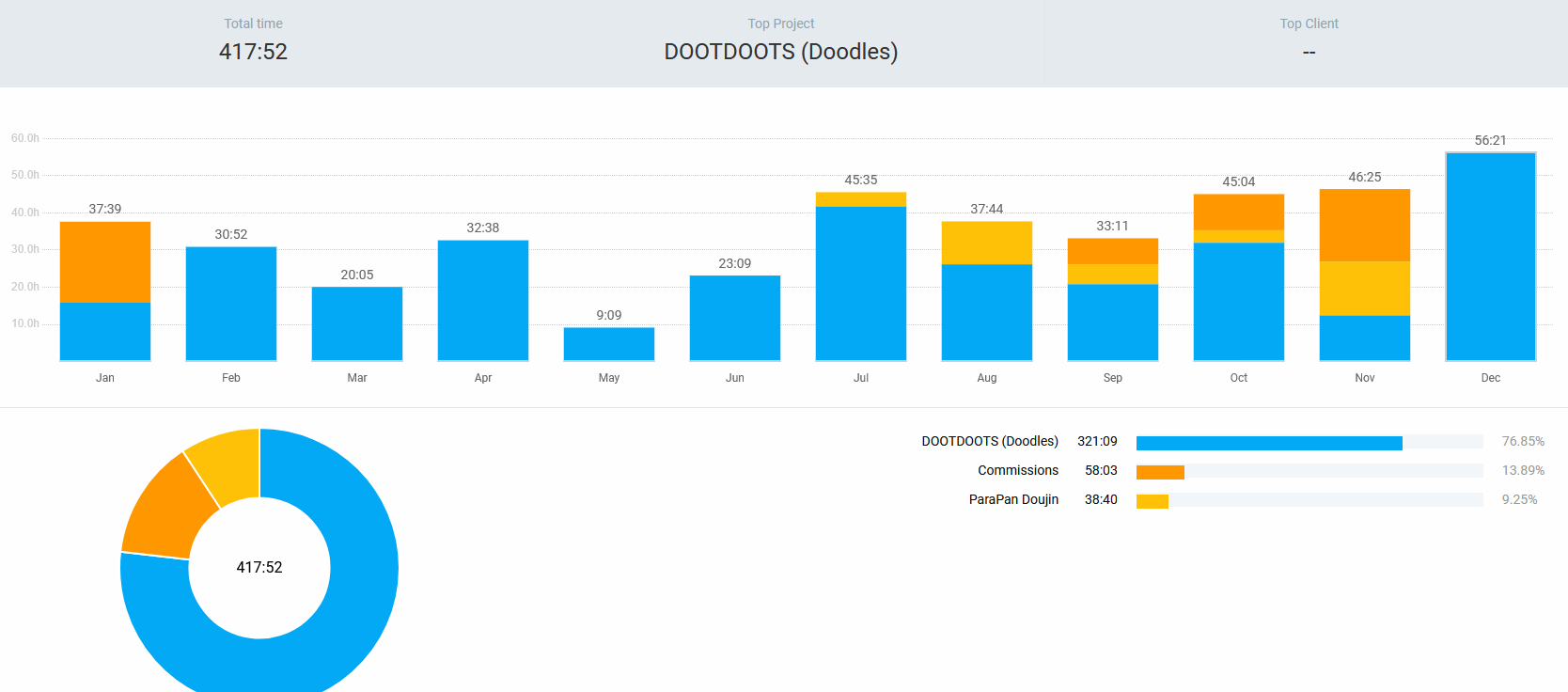Click the Total time value in header

[253, 52]
